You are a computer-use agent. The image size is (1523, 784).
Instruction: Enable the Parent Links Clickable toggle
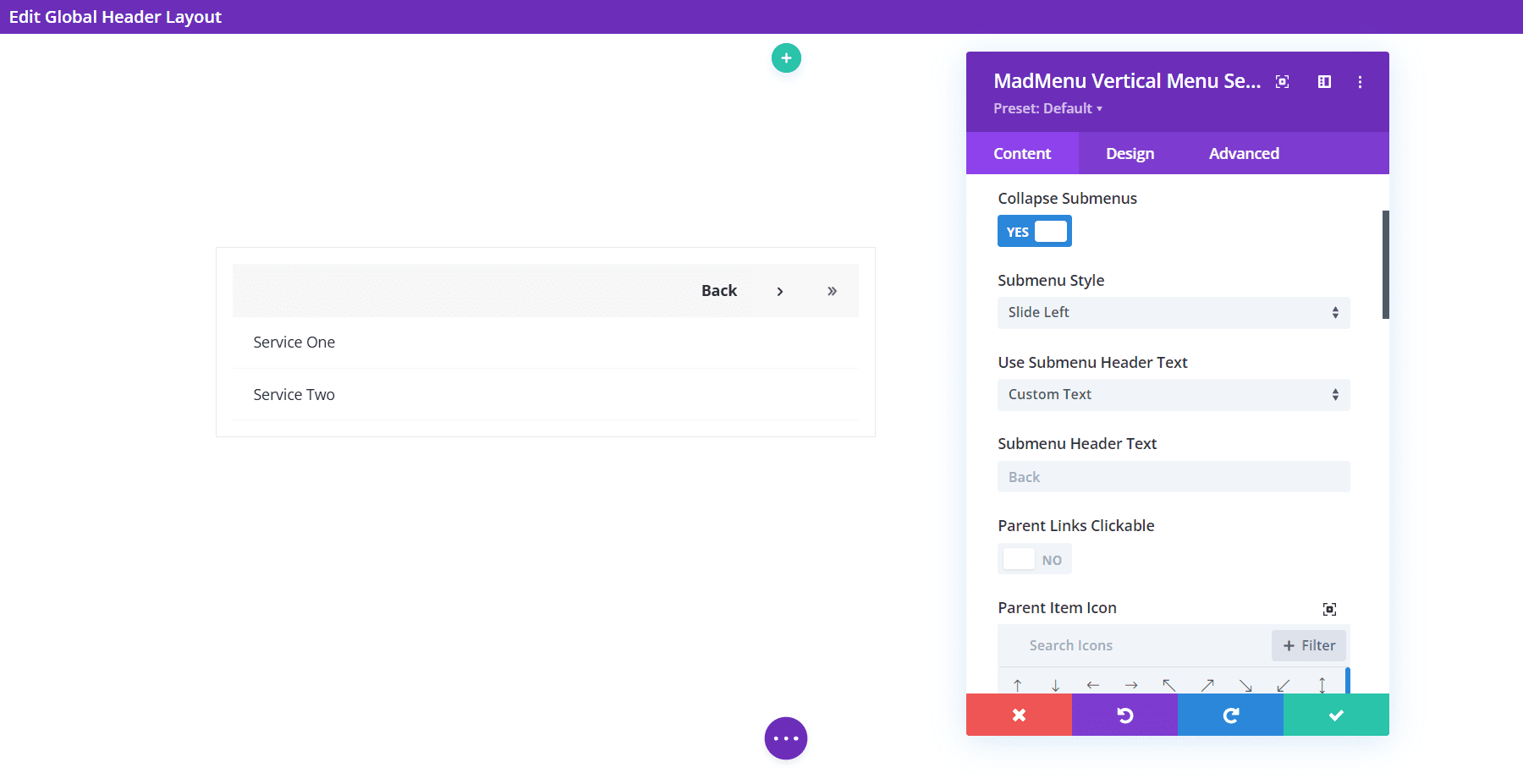1035,559
